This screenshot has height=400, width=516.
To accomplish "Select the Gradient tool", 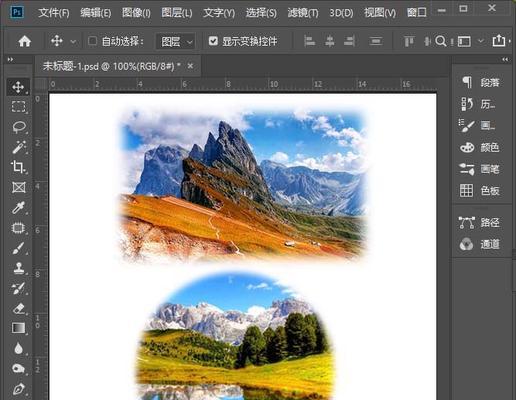I will pos(18,328).
